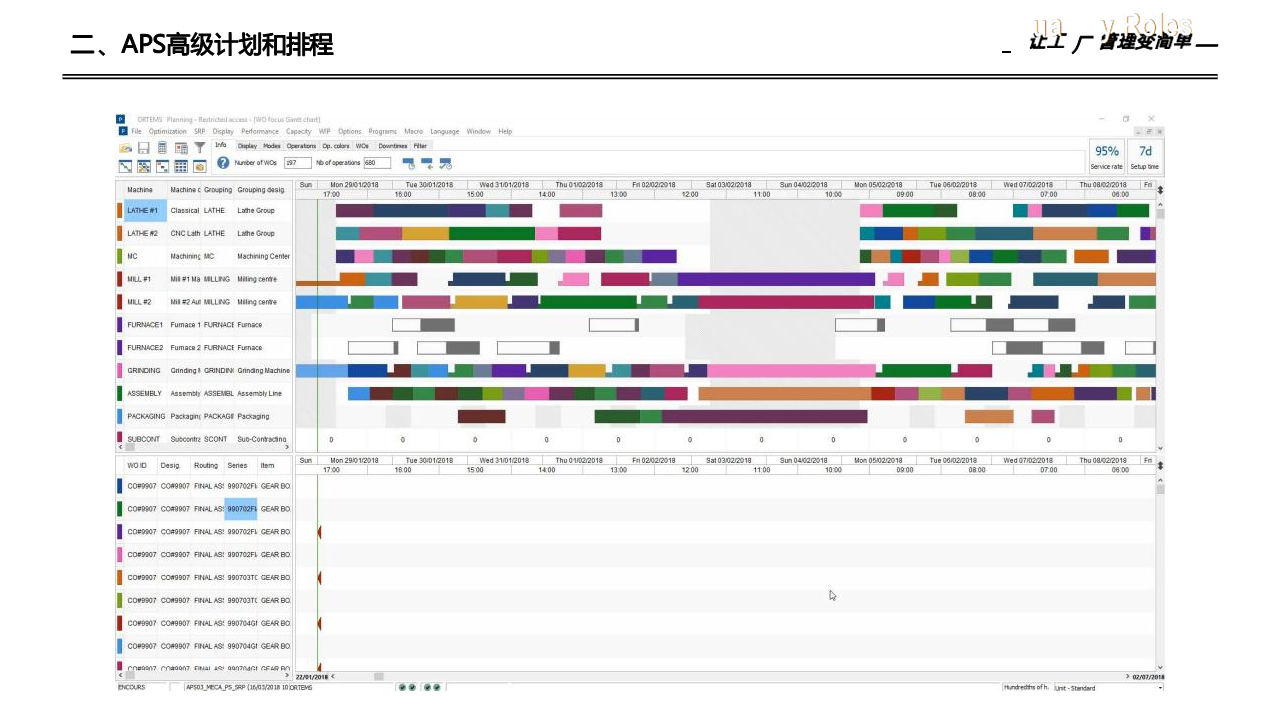Click the fourth green status bar indicator
Viewport: 1280px width, 720px height.
[436, 687]
